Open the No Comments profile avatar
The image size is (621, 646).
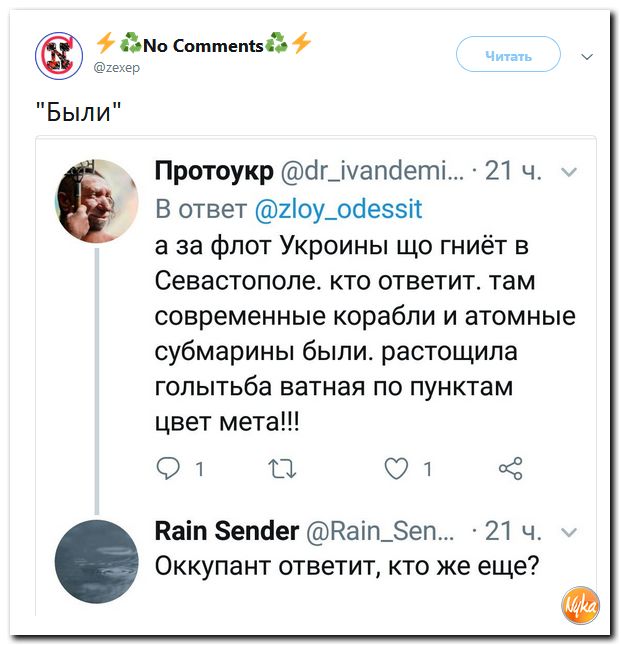(x=59, y=56)
